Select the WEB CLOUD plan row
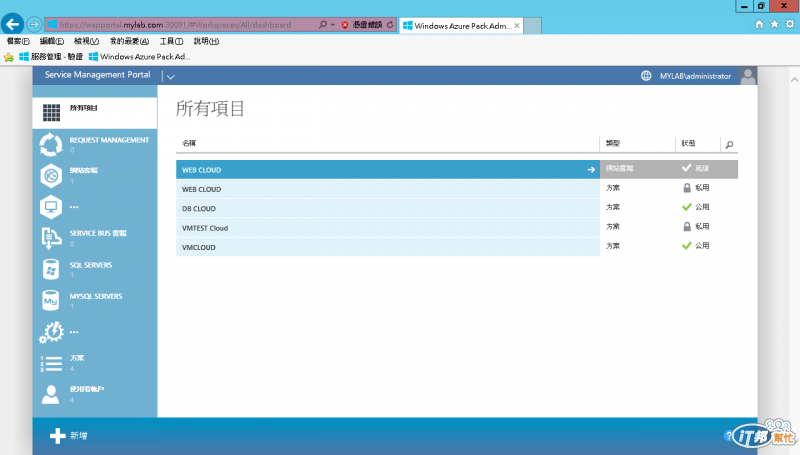The width and height of the screenshot is (800, 455). pos(457,189)
